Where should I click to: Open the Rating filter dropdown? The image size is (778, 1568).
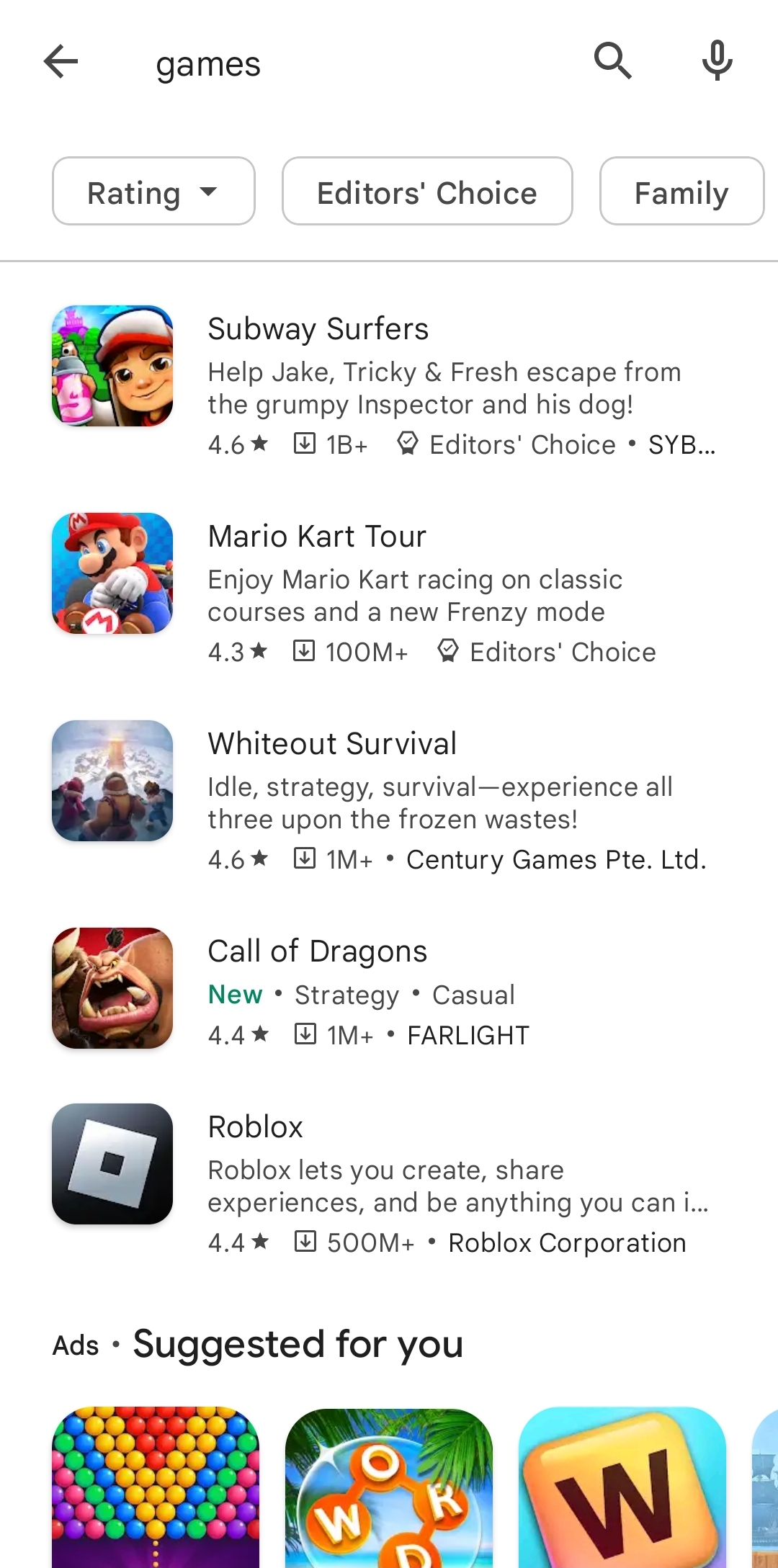coord(153,192)
